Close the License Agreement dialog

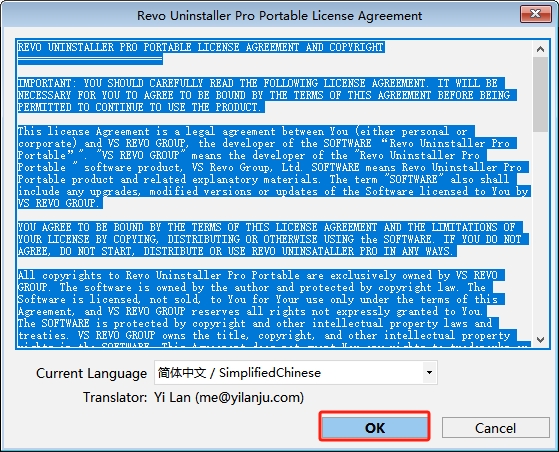pyautogui.click(x=536, y=14)
